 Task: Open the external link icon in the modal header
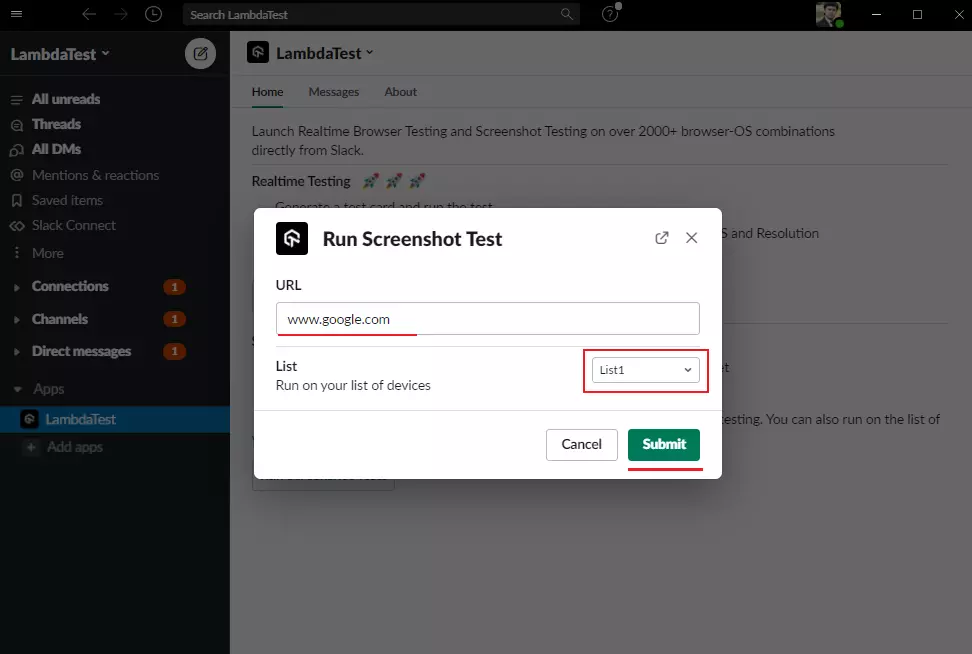(x=661, y=238)
